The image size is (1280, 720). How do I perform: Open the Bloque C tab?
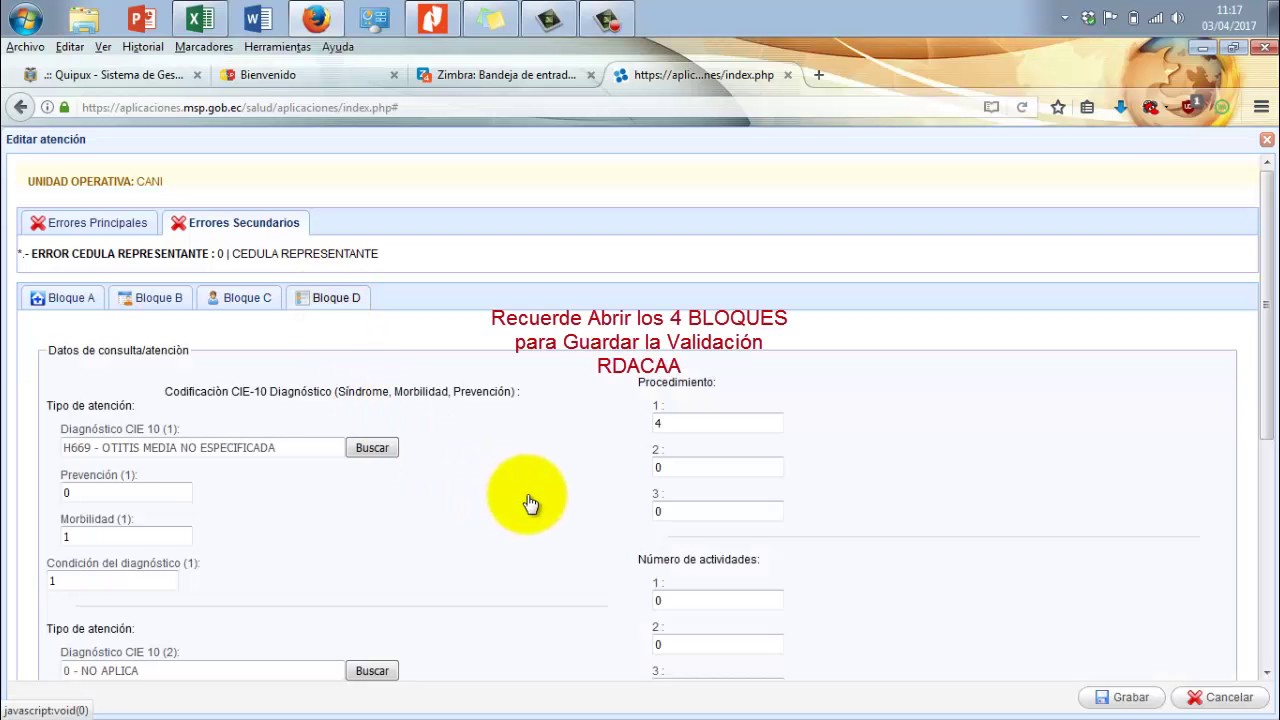(x=239, y=298)
